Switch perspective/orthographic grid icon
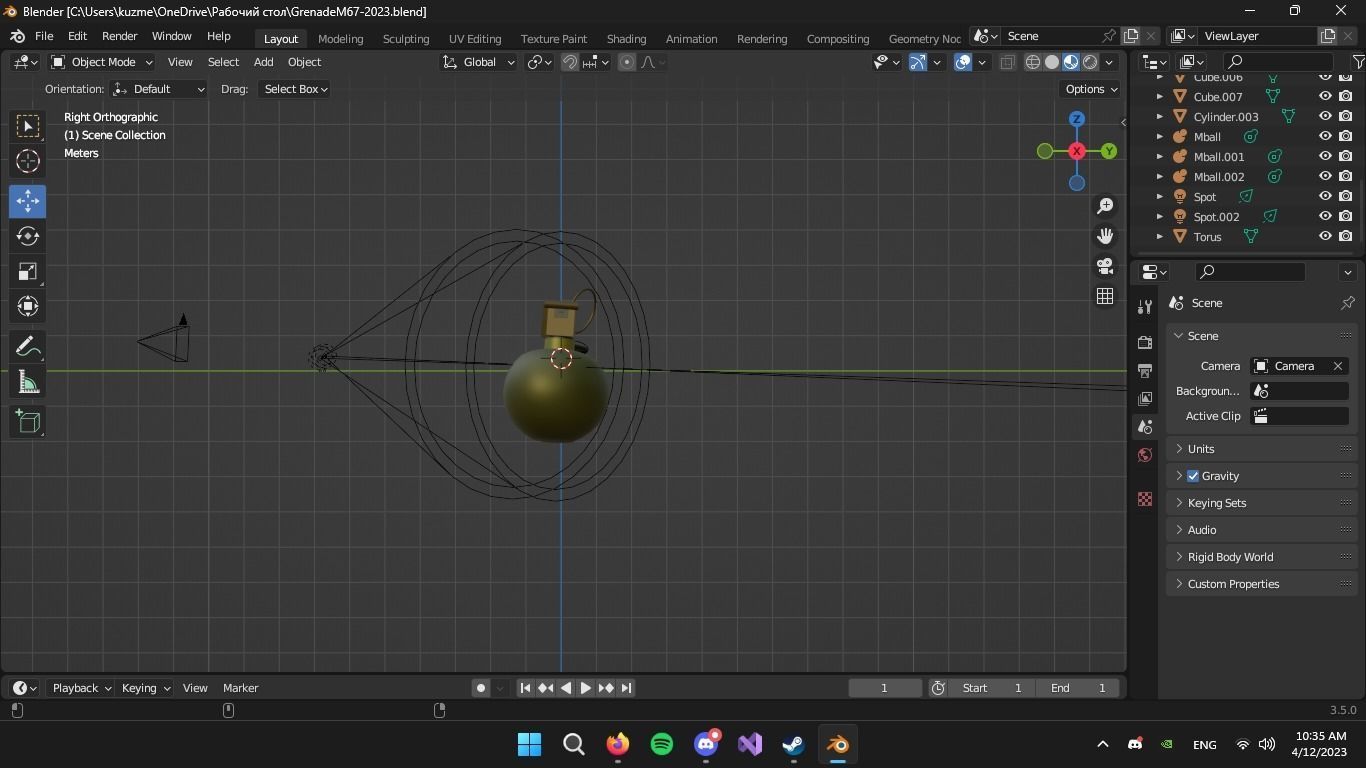 [1105, 296]
